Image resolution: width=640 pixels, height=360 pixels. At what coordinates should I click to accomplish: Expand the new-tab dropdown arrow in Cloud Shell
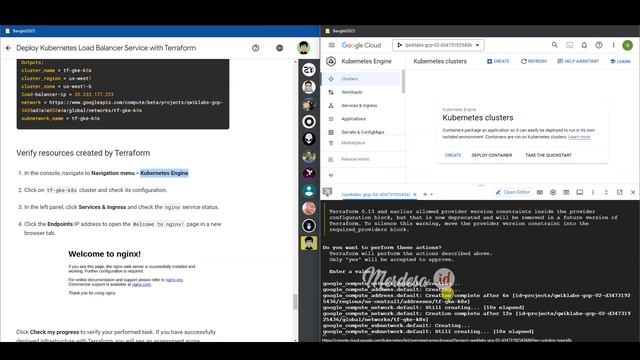click(x=431, y=194)
